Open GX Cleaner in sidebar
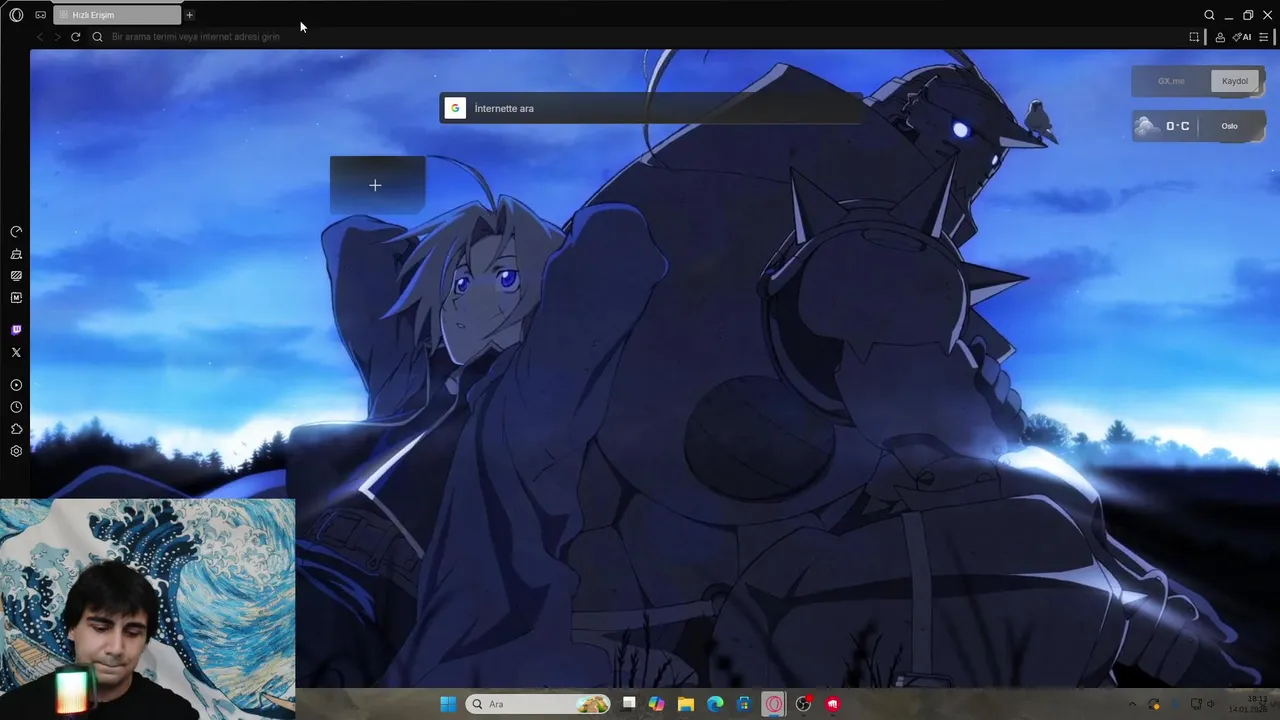Image resolution: width=1280 pixels, height=720 pixels. pyautogui.click(x=16, y=254)
